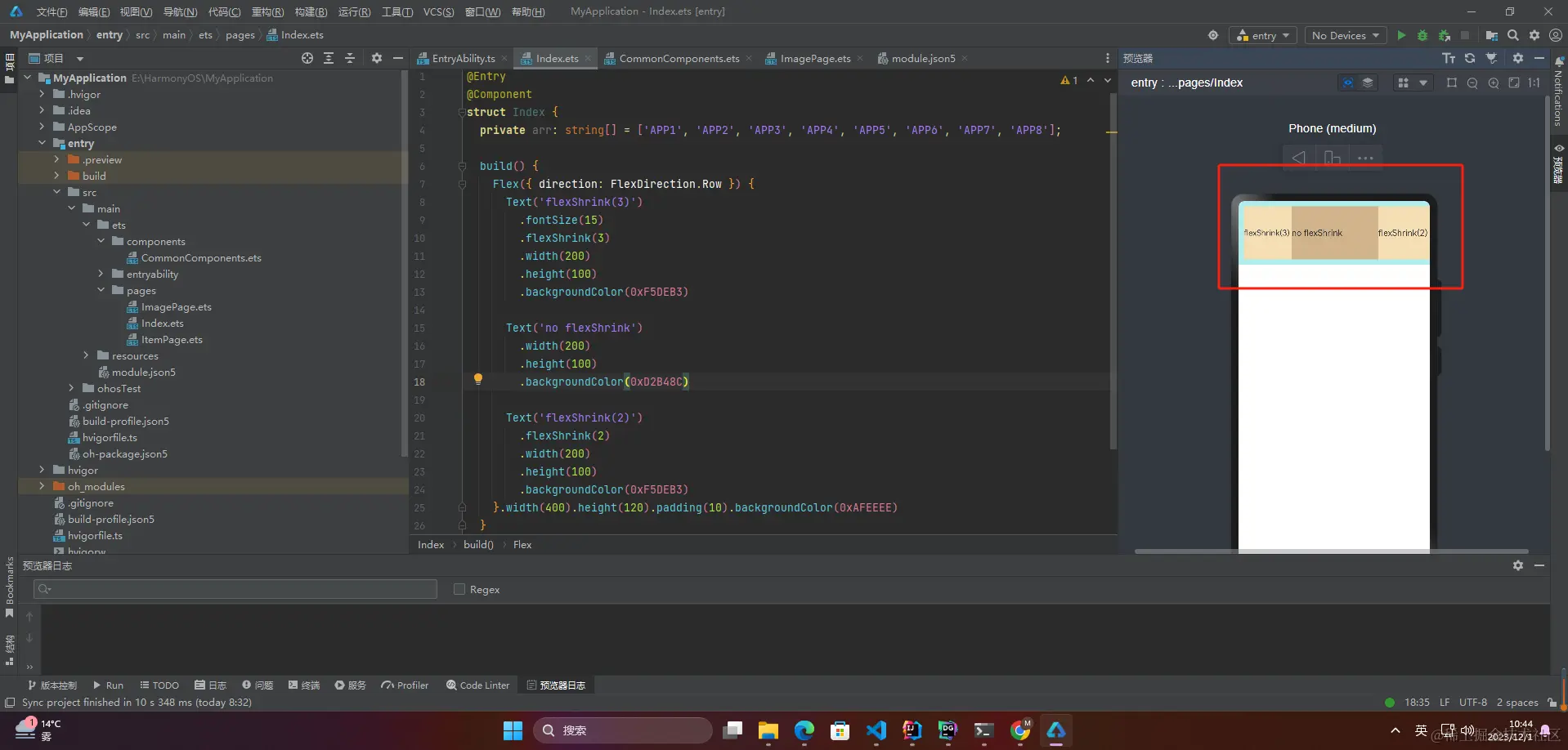
Task: Collapse all nodes in project tree
Action: (350, 58)
